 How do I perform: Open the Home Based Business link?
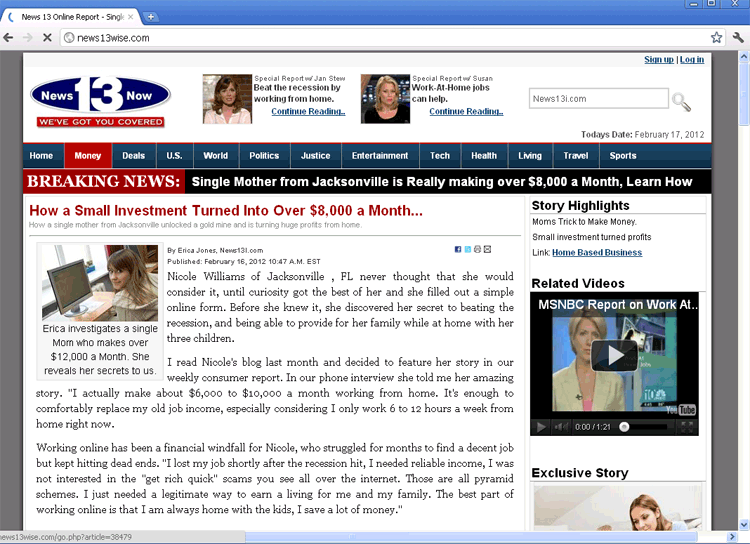(597, 253)
